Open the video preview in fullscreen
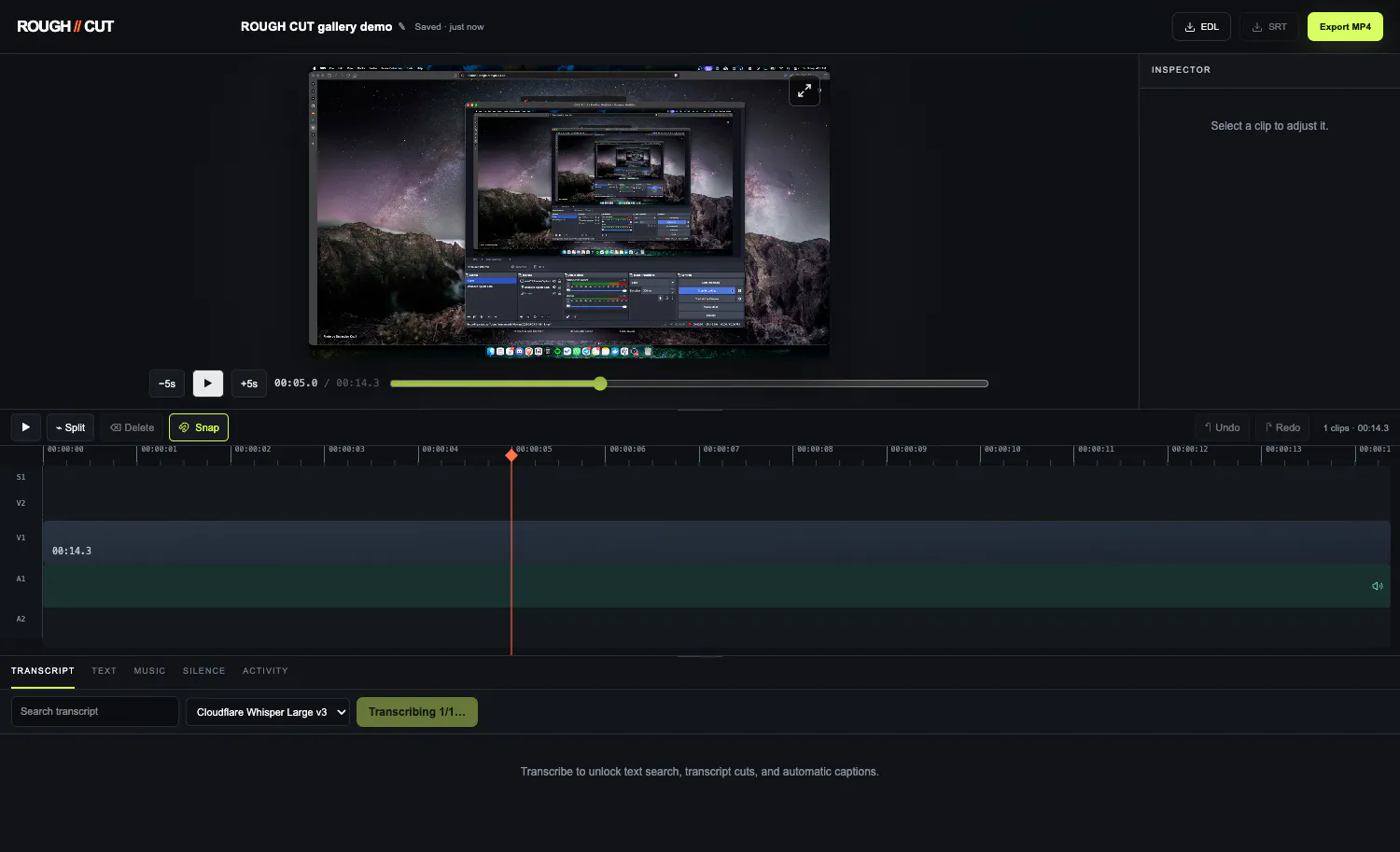1400x852 pixels. [805, 91]
